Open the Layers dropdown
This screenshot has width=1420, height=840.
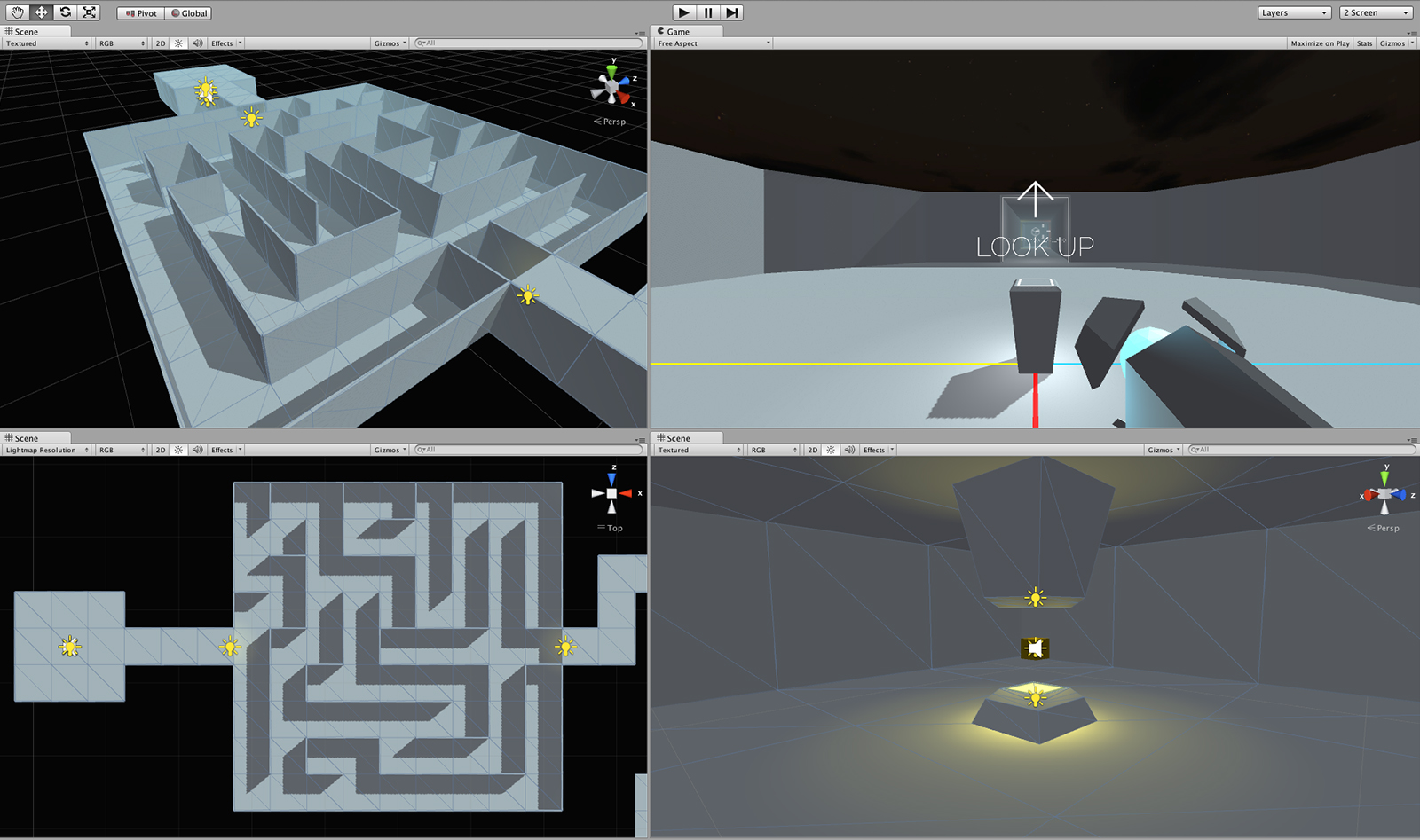pyautogui.click(x=1295, y=12)
